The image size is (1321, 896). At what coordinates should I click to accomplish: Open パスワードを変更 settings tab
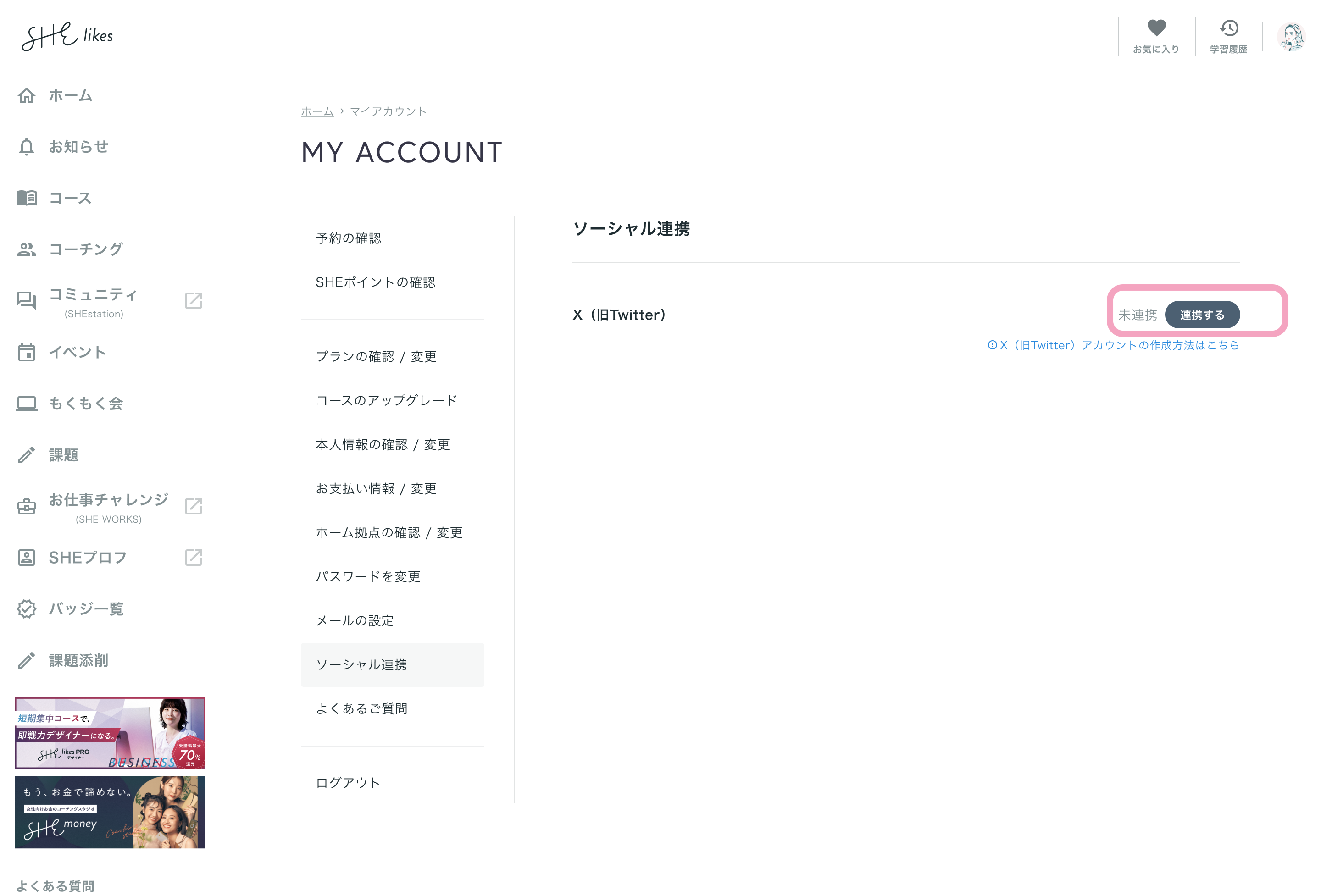(x=368, y=576)
